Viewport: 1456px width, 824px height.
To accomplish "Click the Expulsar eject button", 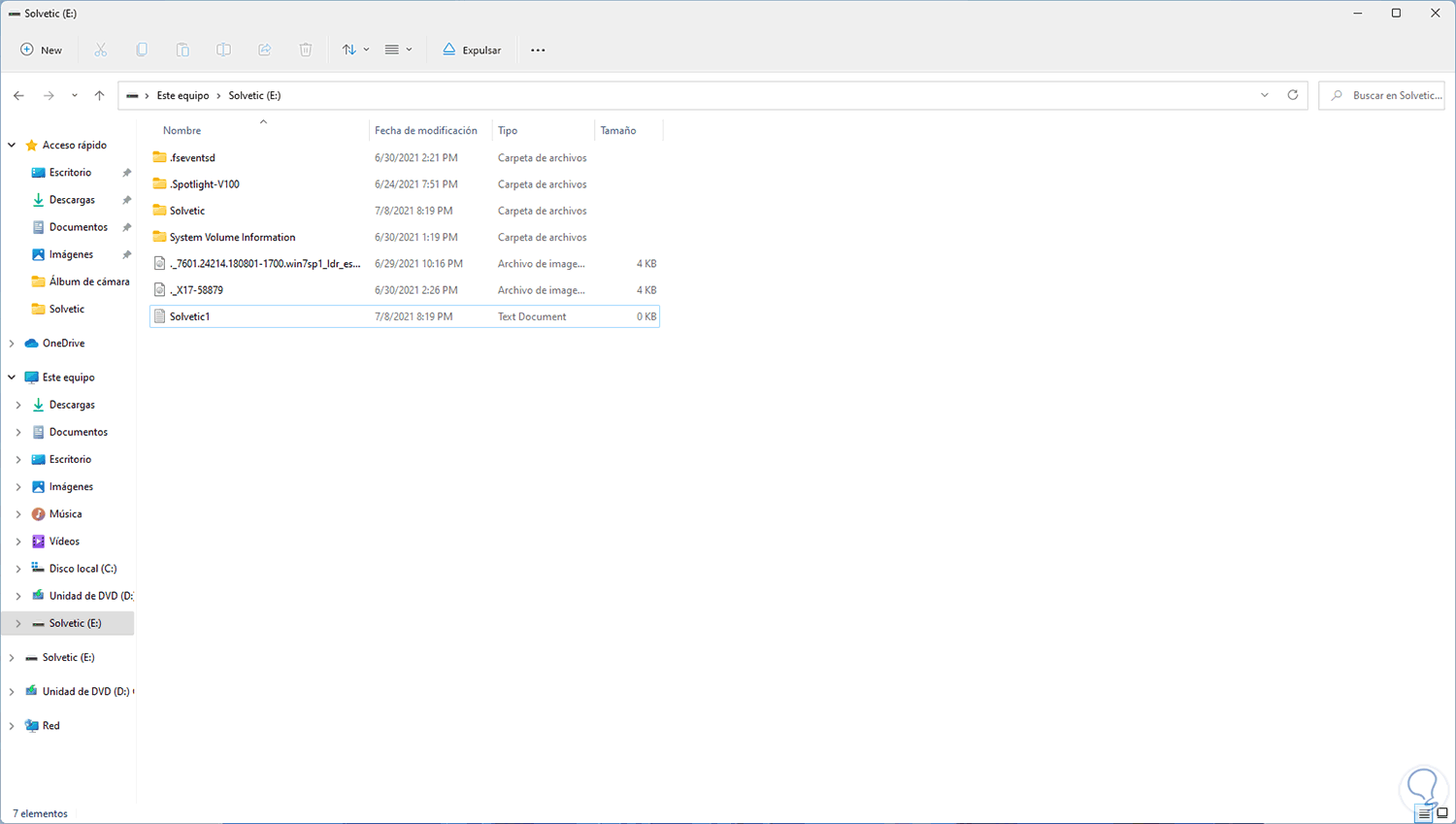I will pos(472,49).
